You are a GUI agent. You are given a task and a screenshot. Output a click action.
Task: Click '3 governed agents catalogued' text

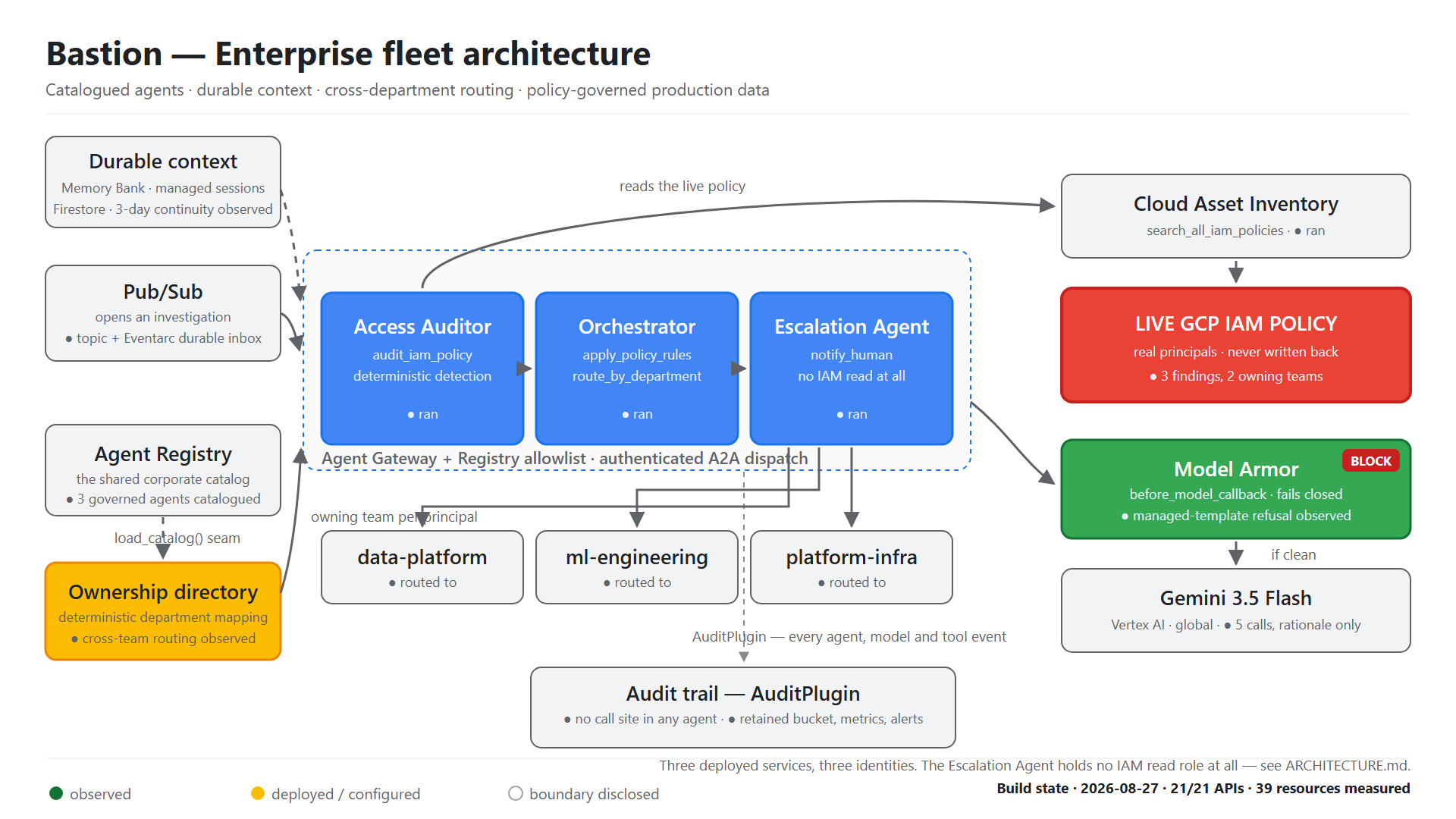168,499
